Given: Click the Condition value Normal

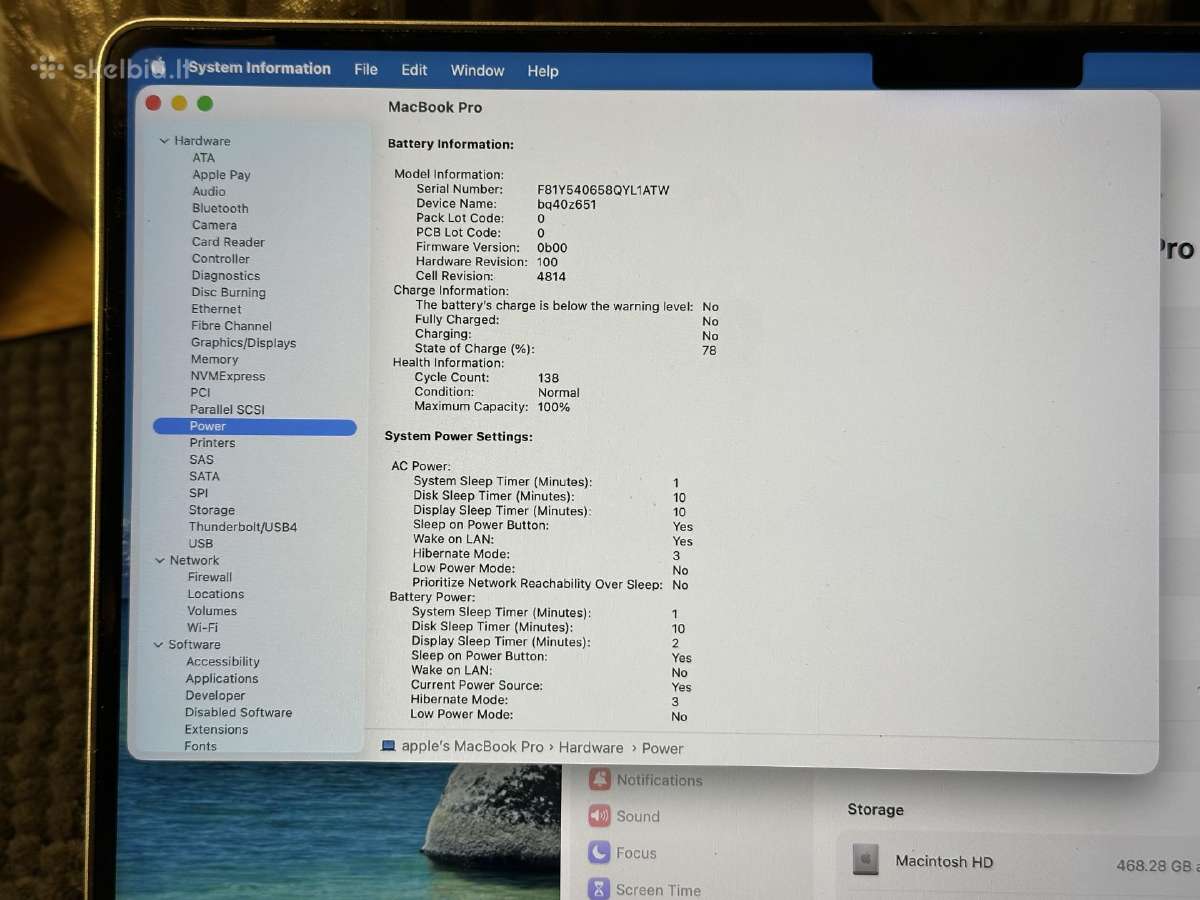Looking at the screenshot, I should (558, 393).
